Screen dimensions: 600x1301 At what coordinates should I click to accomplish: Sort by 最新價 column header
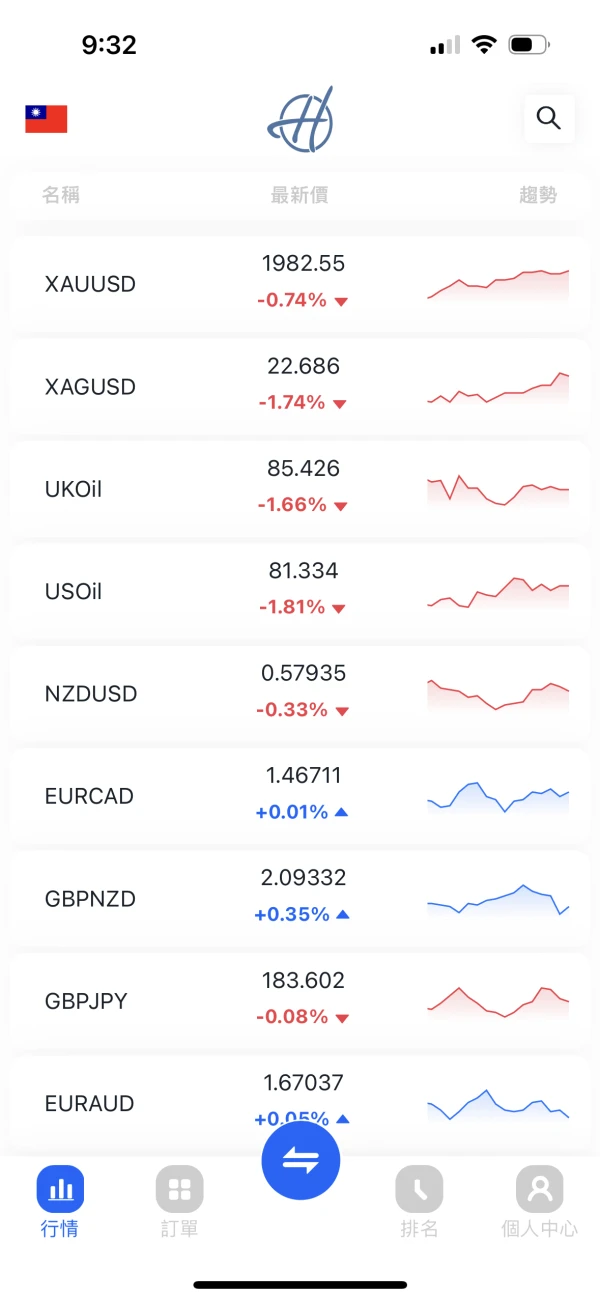[x=299, y=196]
